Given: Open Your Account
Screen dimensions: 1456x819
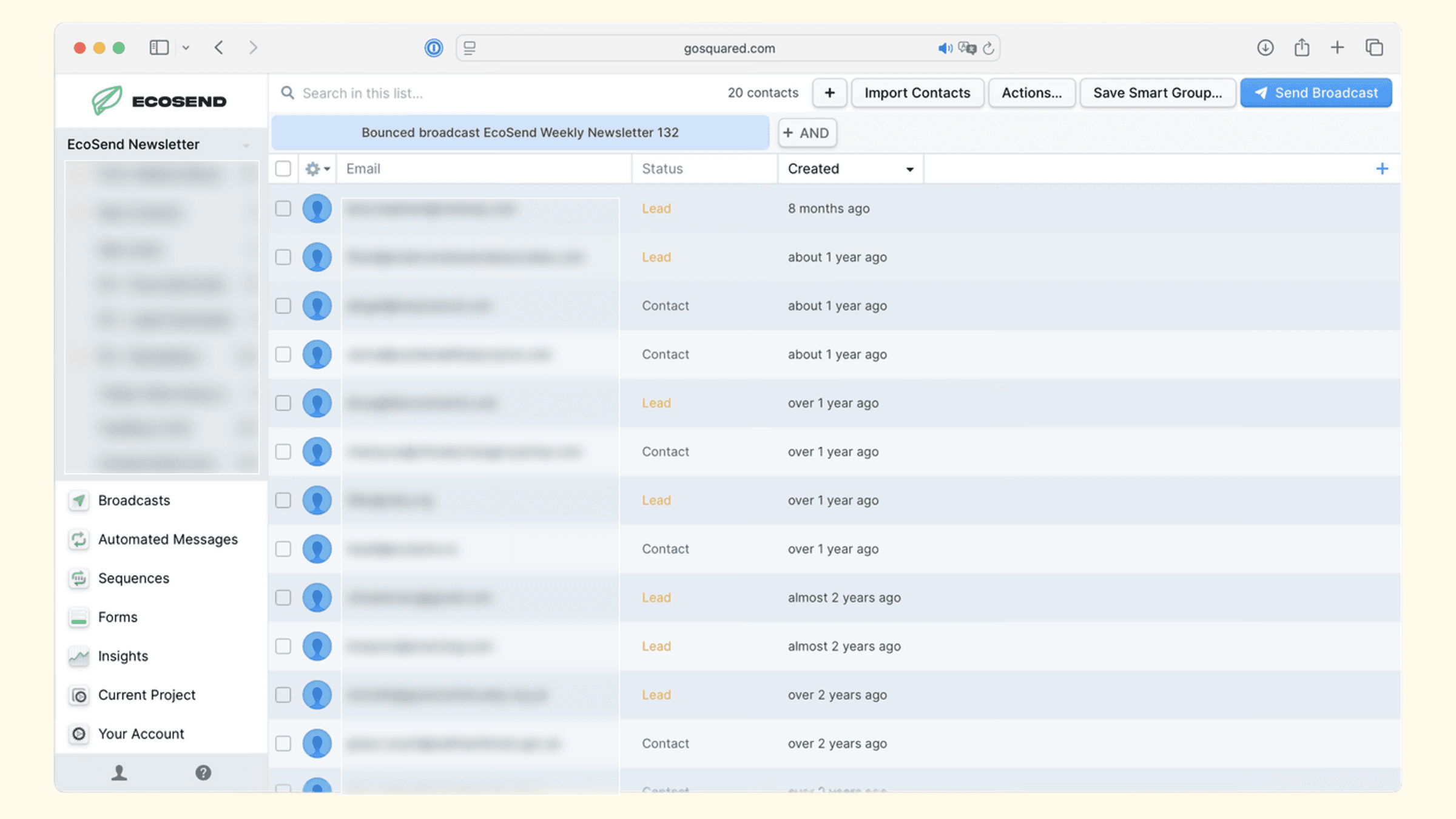Looking at the screenshot, I should pyautogui.click(x=141, y=733).
